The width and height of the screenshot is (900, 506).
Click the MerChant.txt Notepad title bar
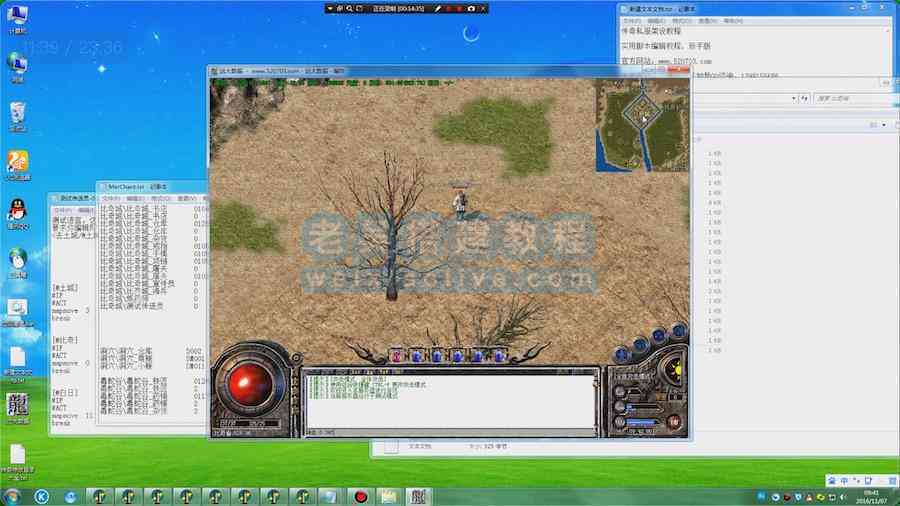pos(152,187)
